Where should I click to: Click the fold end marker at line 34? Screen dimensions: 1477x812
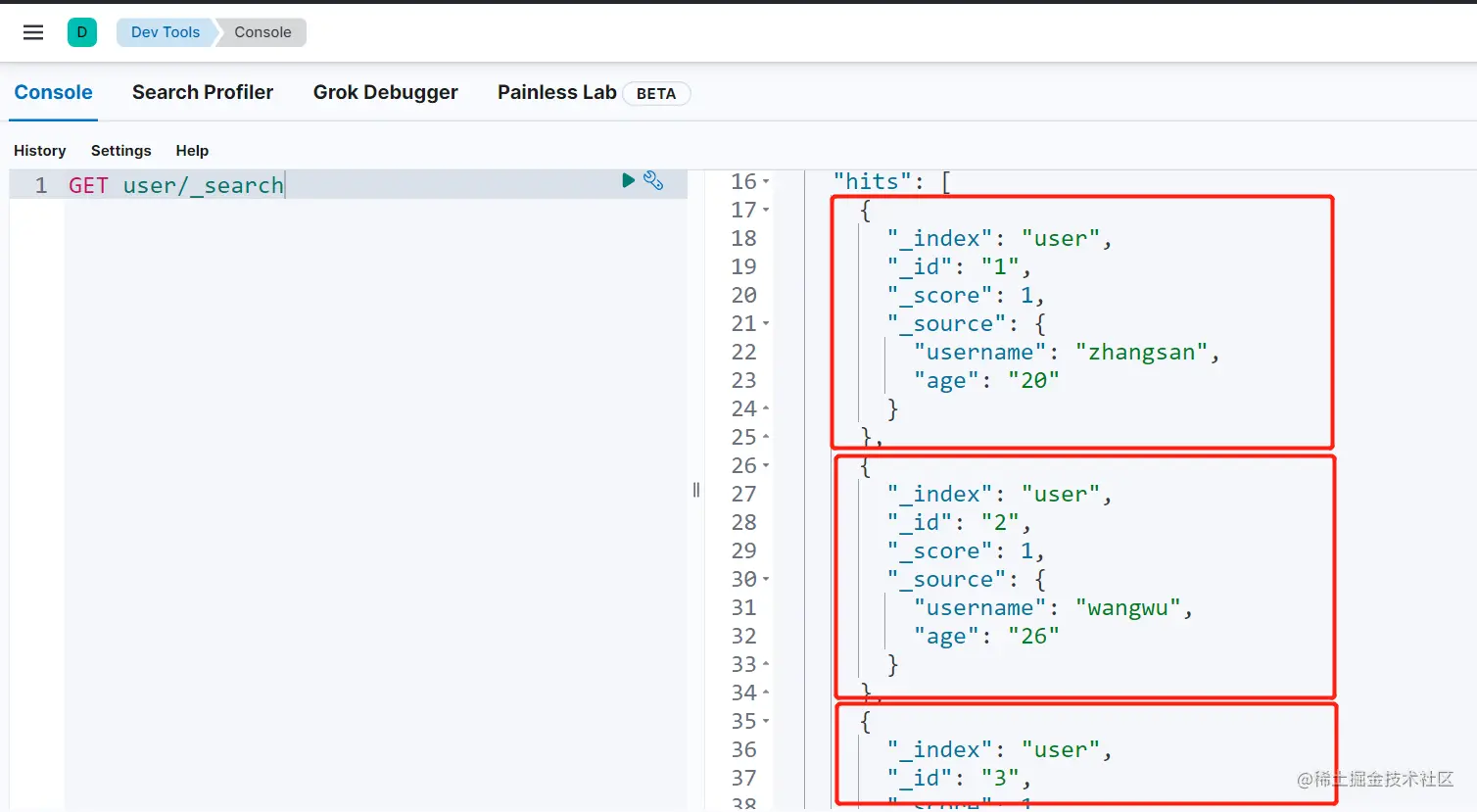pos(766,693)
